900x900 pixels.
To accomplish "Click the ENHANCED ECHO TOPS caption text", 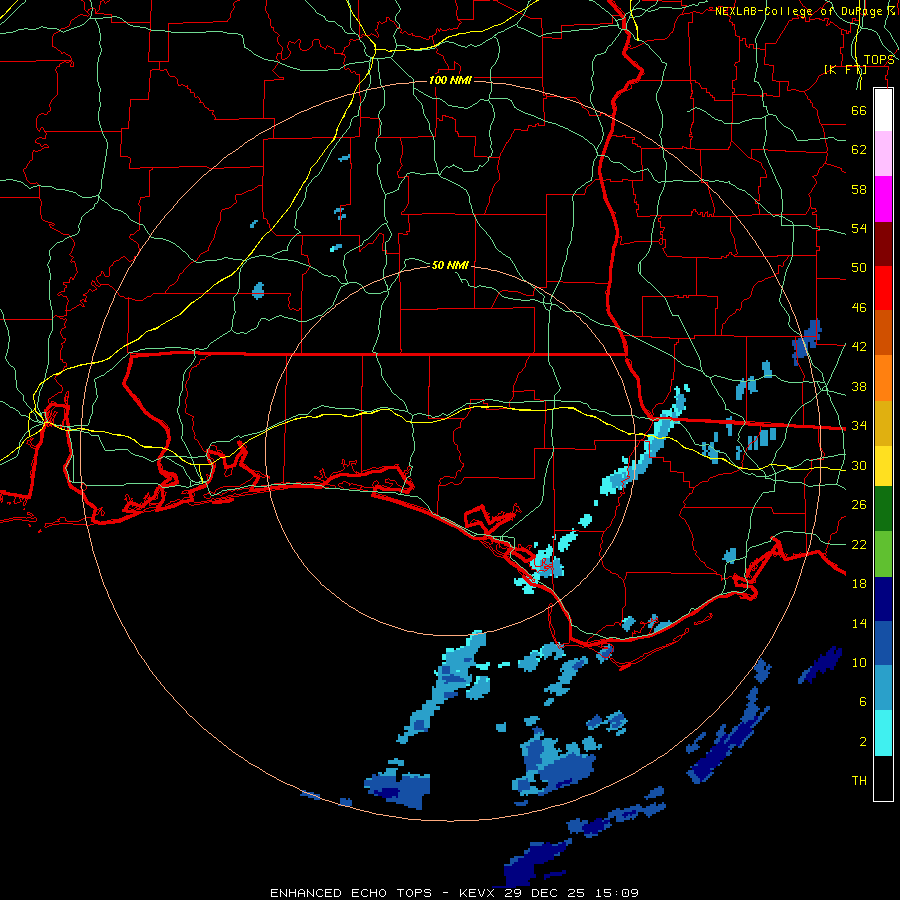I will [351, 893].
